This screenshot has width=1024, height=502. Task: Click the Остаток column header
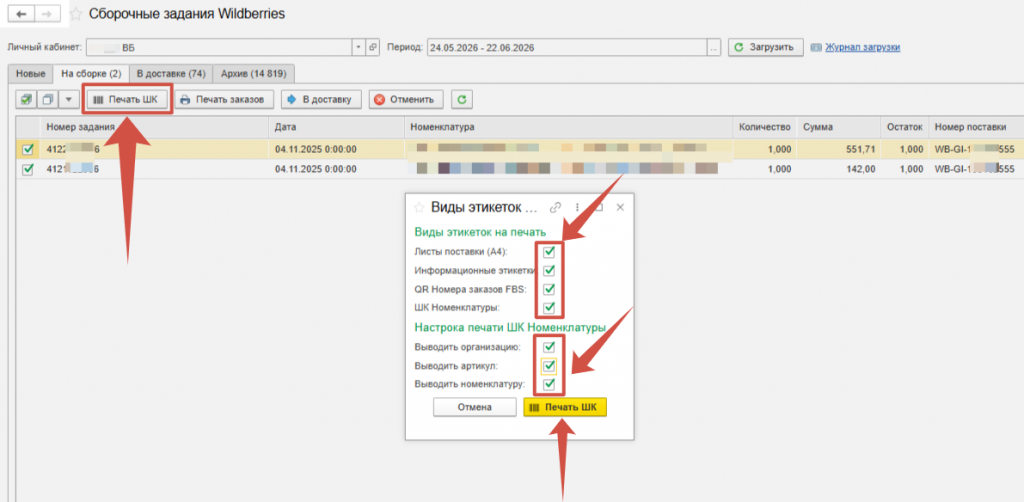click(904, 127)
